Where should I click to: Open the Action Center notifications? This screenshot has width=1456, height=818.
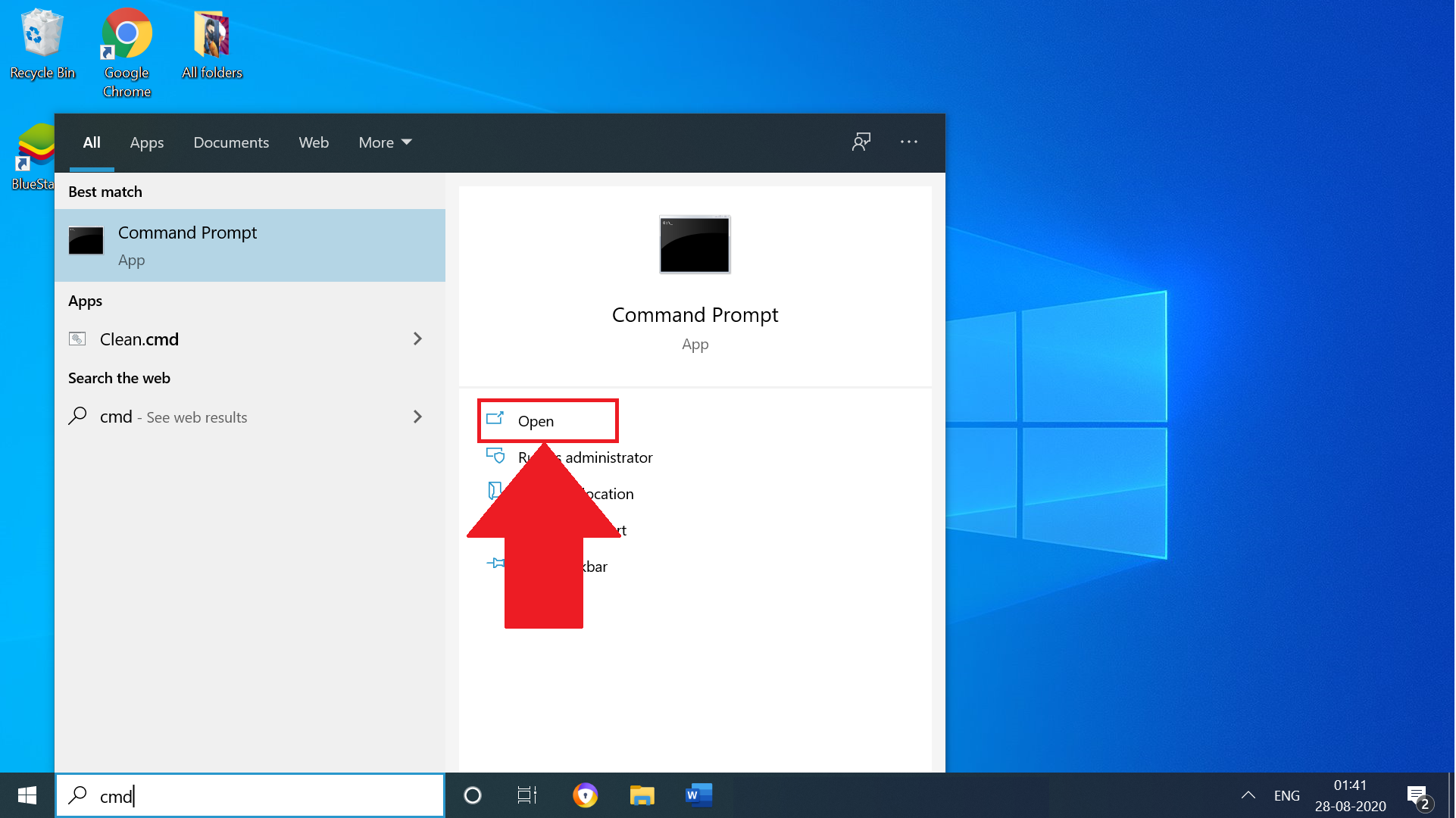(1420, 797)
